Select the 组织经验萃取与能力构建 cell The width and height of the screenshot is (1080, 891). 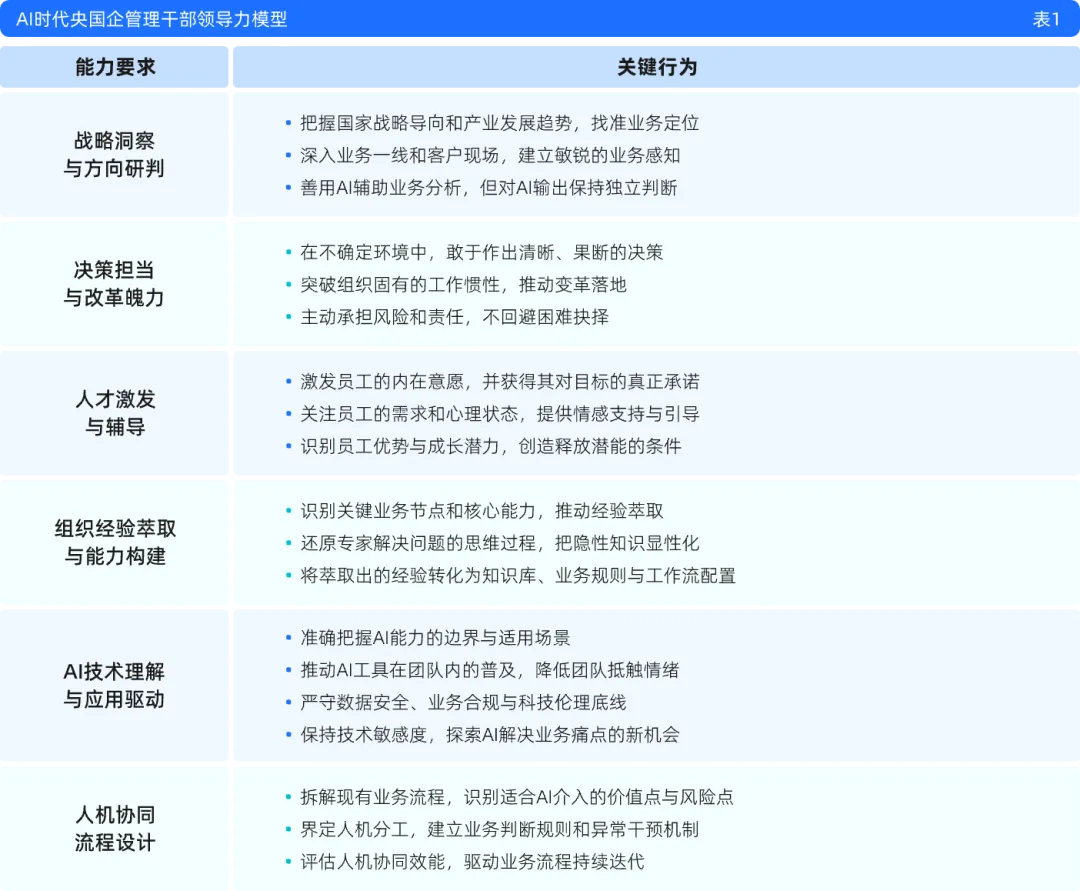click(114, 542)
